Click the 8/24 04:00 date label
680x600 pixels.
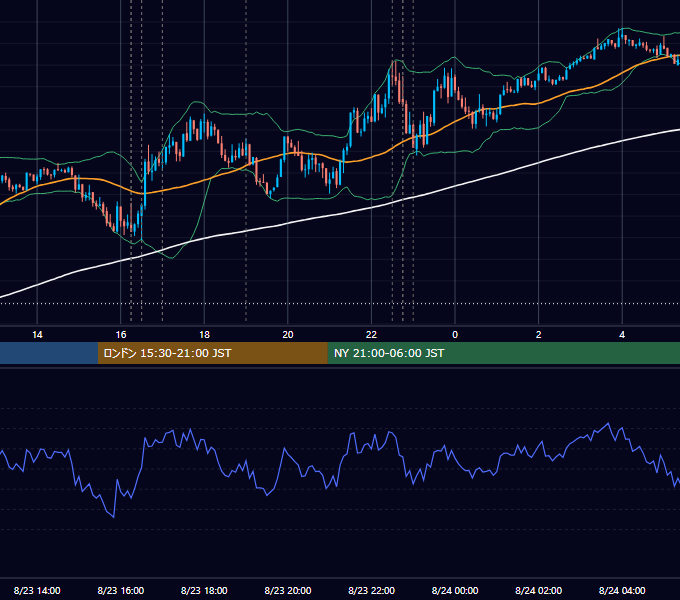coord(622,590)
